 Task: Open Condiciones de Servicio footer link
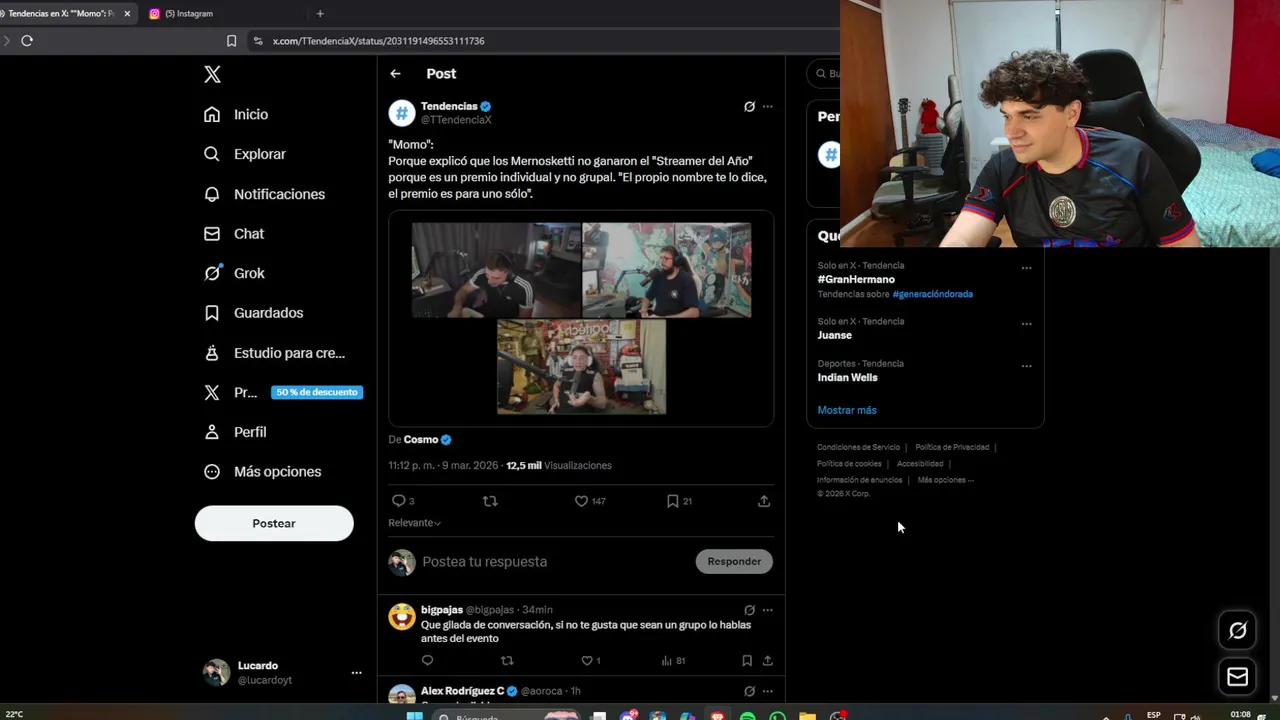tap(858, 447)
